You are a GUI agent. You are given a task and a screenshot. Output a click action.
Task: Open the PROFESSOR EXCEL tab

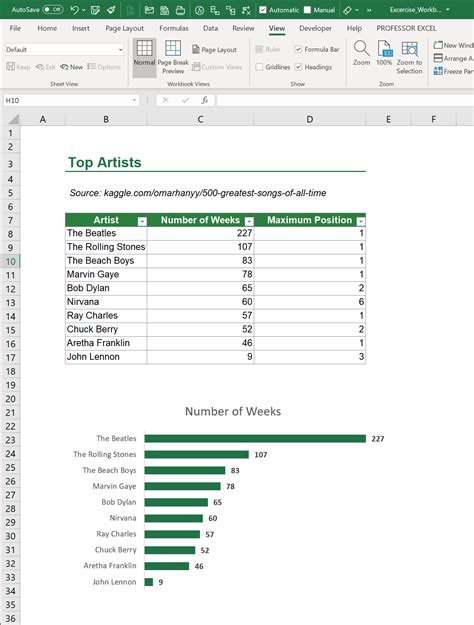[x=406, y=28]
